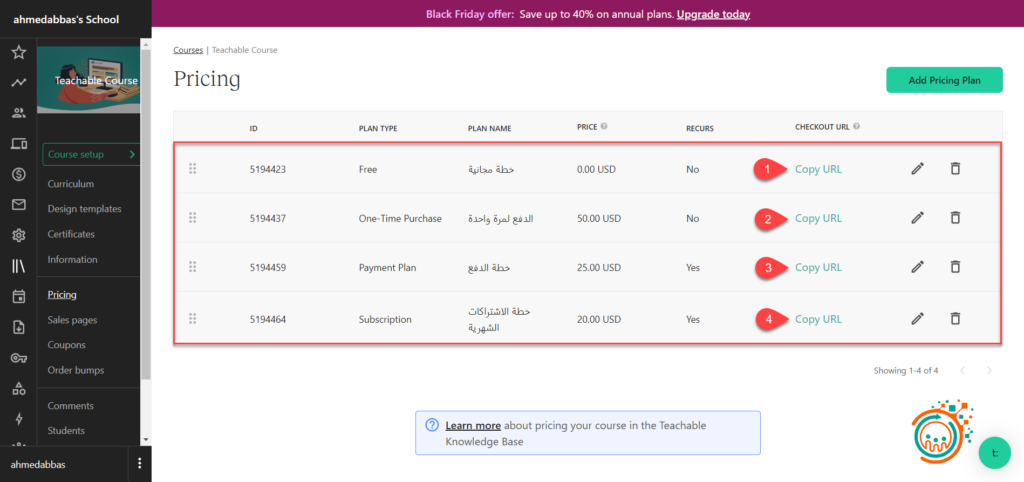Click the Upgrade today link in banner
1024x482 pixels.
[713, 14]
